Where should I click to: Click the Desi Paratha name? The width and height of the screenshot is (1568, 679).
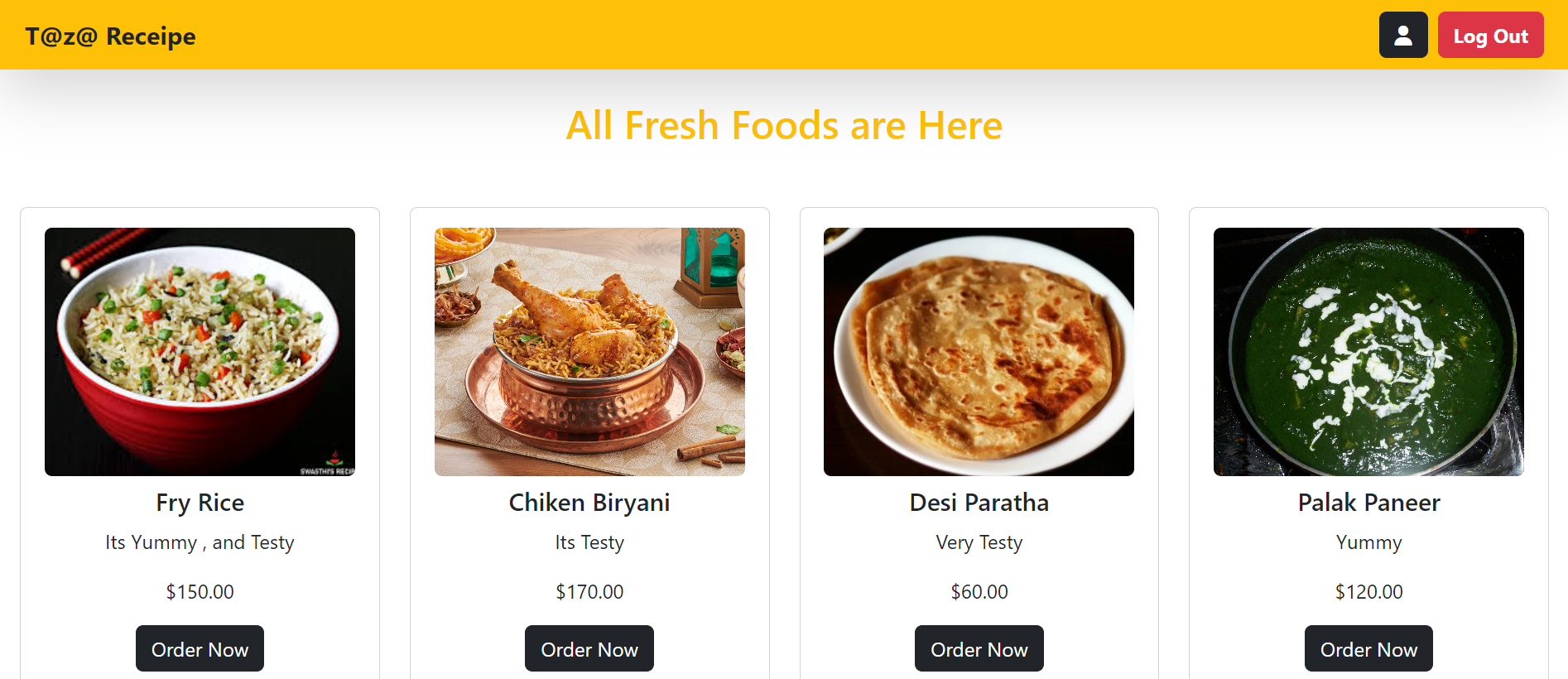[x=979, y=503]
